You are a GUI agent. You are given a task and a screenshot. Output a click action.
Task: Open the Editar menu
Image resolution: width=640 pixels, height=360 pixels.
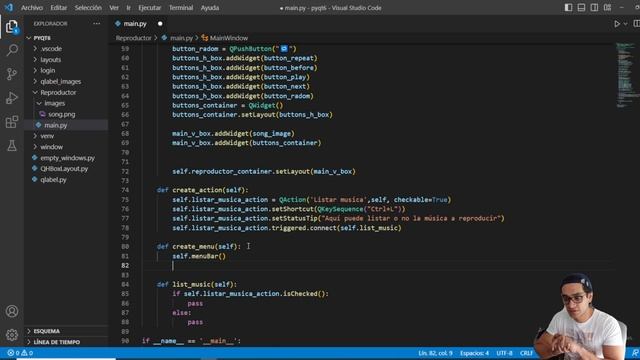[59, 8]
